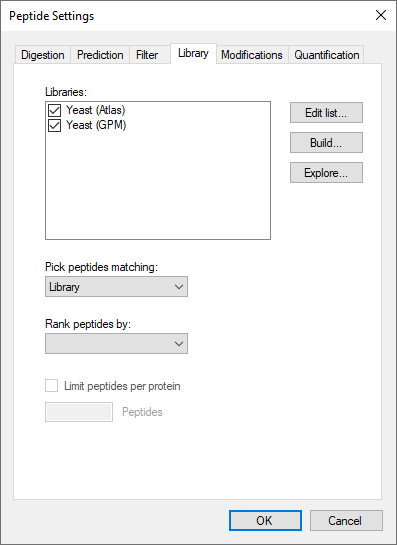Open the Rank peptides by dropdown

pos(116,344)
